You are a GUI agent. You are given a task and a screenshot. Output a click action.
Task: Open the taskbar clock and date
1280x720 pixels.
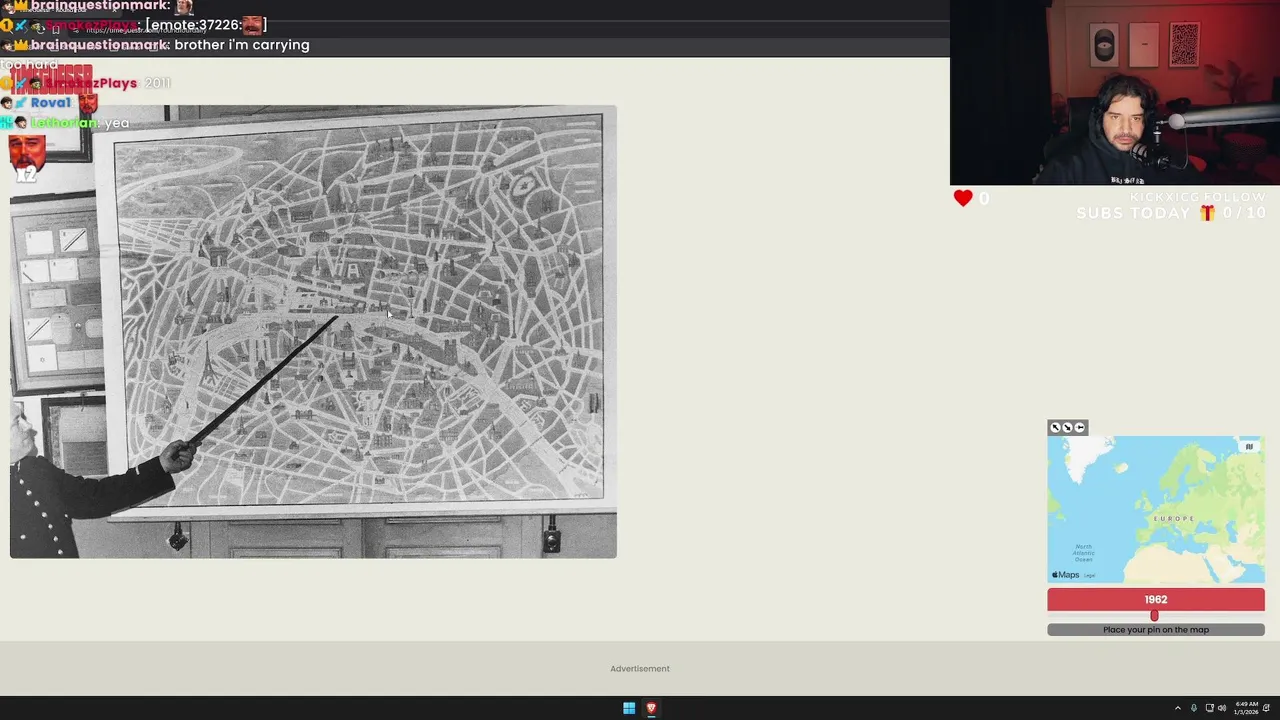click(x=1247, y=708)
